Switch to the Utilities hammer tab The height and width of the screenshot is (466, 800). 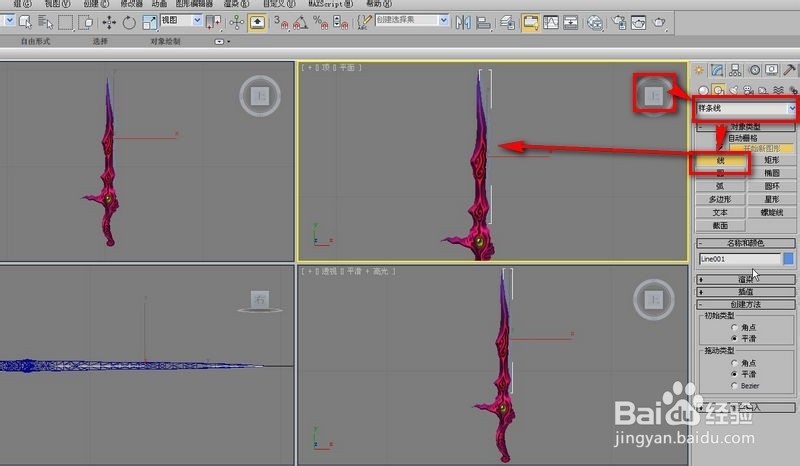tap(789, 70)
